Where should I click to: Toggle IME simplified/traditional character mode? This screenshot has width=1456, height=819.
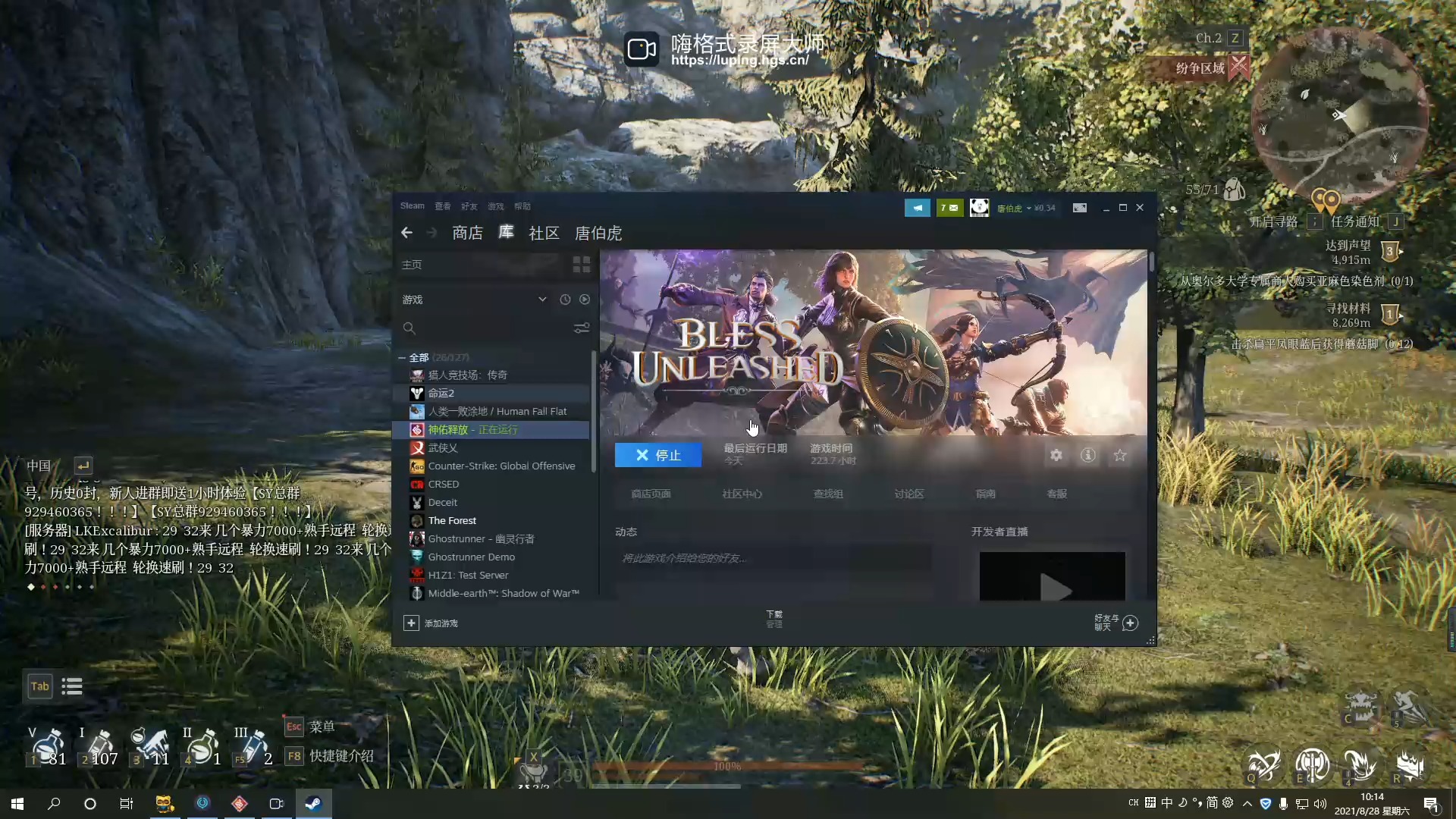pos(1212,803)
